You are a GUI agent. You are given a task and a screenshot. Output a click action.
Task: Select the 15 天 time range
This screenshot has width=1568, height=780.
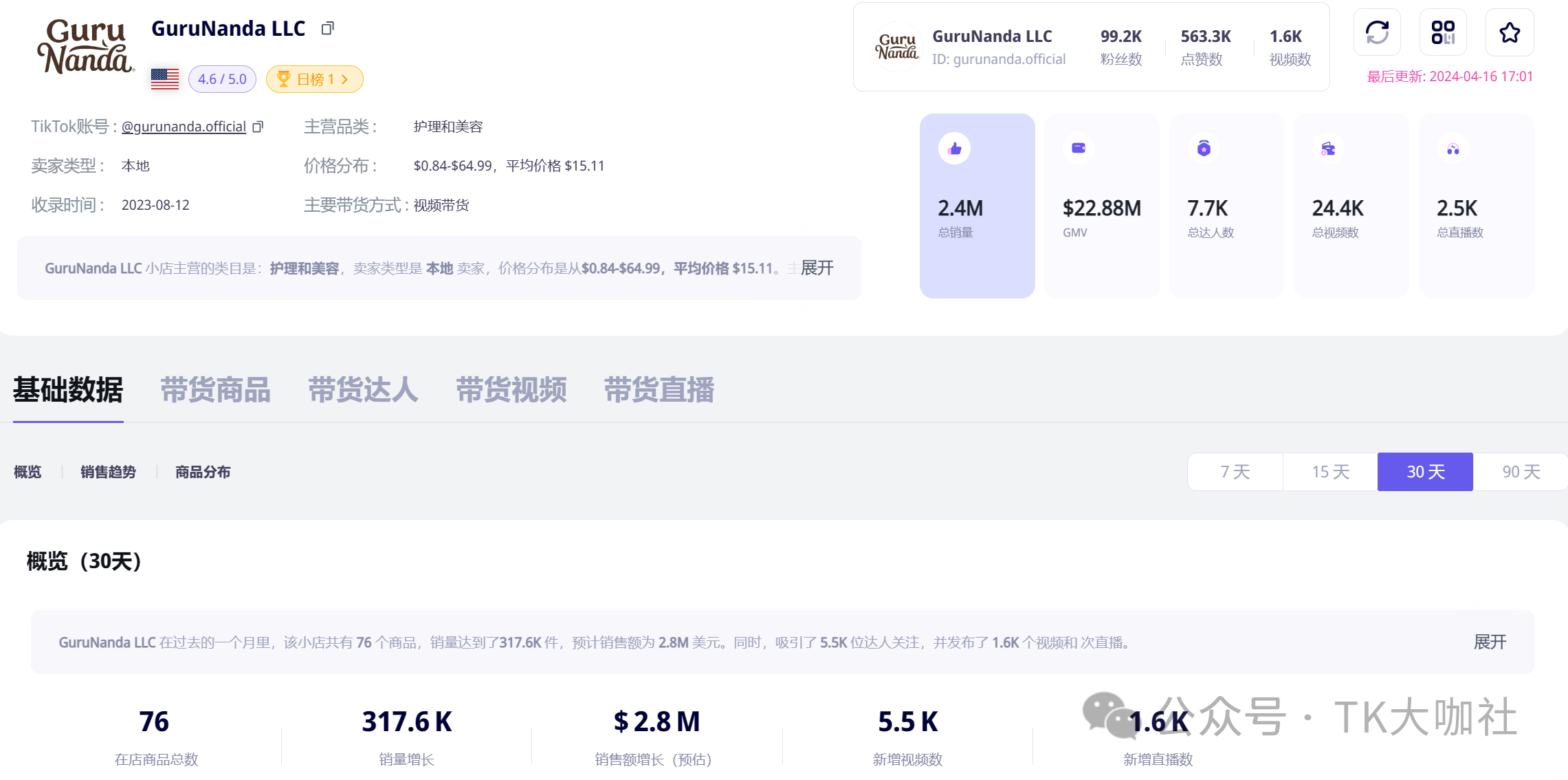(1330, 472)
